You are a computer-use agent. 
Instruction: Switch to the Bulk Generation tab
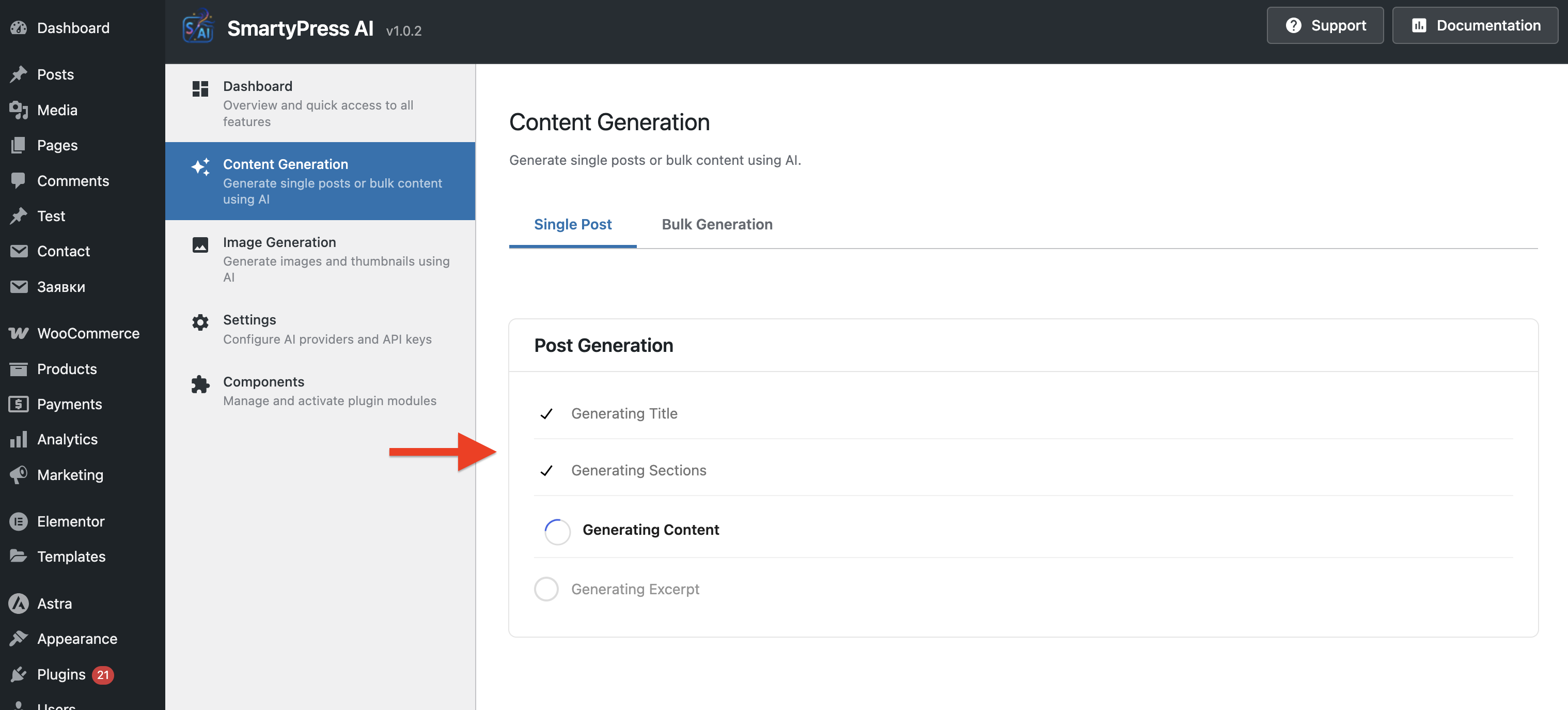(716, 224)
